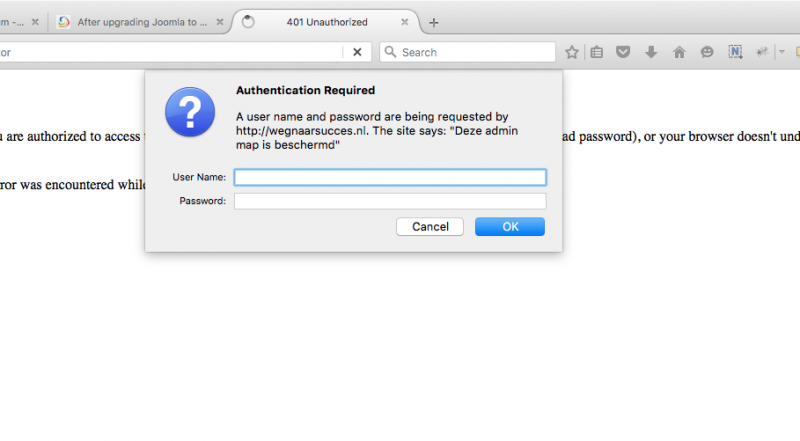This screenshot has width=800, height=441.
Task: Save page to Pocket icon
Action: pyautogui.click(x=623, y=52)
